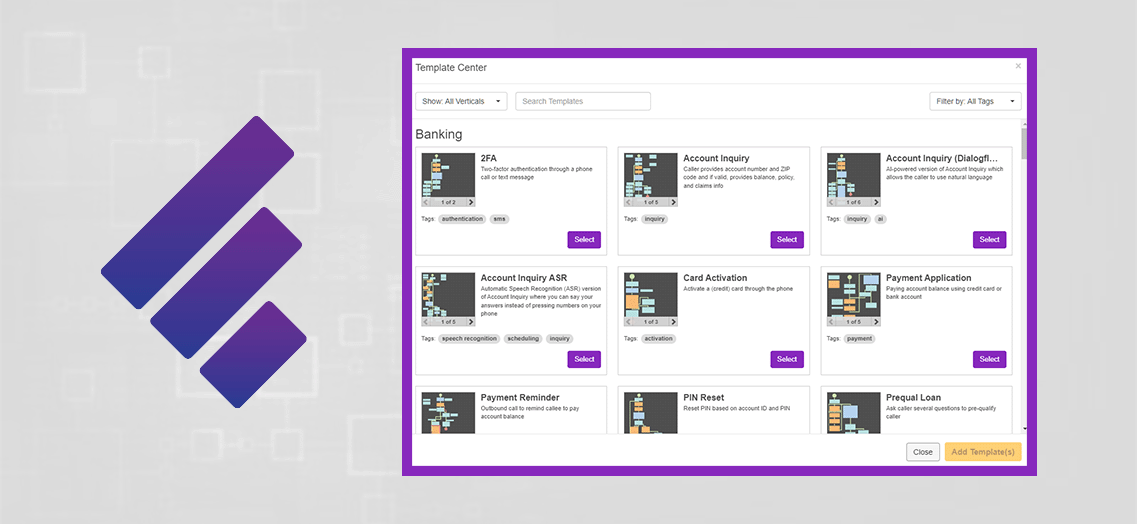Click the Add Template(s) button

click(983, 452)
